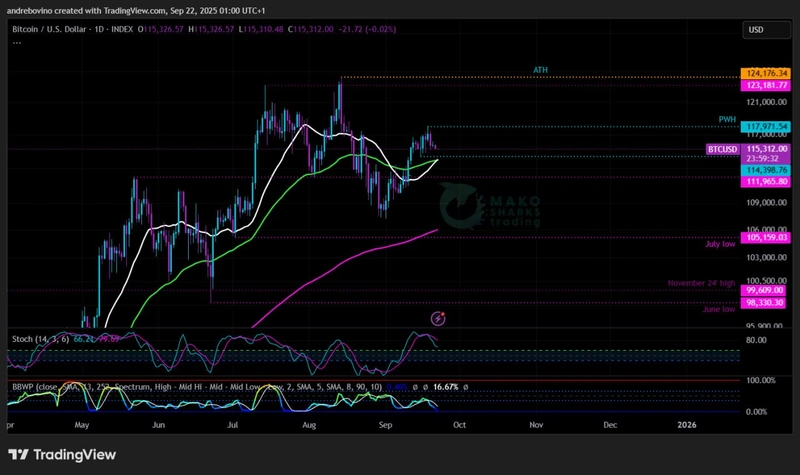The width and height of the screenshot is (800, 475).
Task: Click 2026 on the time axis
Action: [686, 424]
